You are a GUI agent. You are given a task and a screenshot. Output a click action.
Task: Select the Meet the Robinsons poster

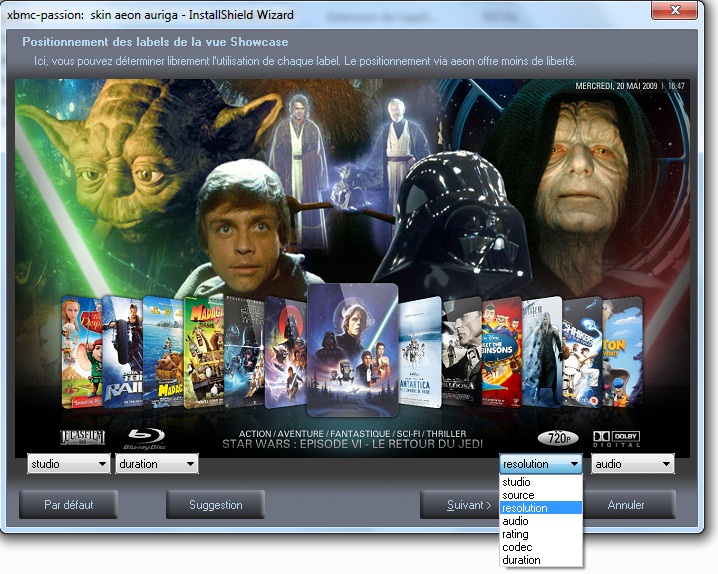pyautogui.click(x=502, y=352)
